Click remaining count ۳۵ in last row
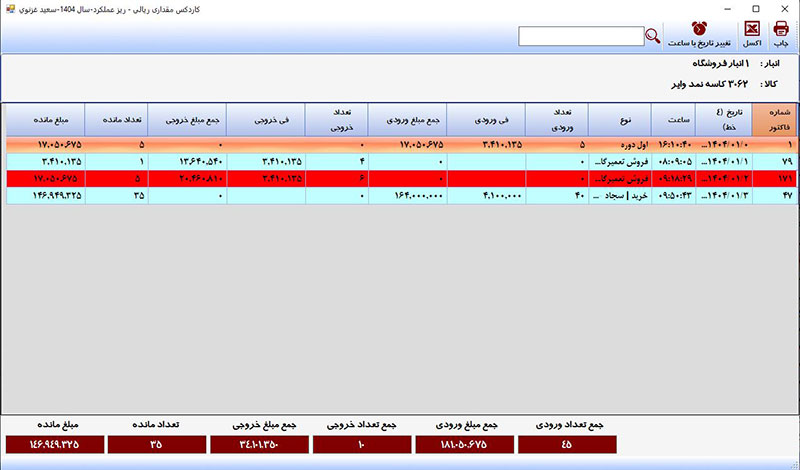The height and width of the screenshot is (470, 800). tap(117, 195)
